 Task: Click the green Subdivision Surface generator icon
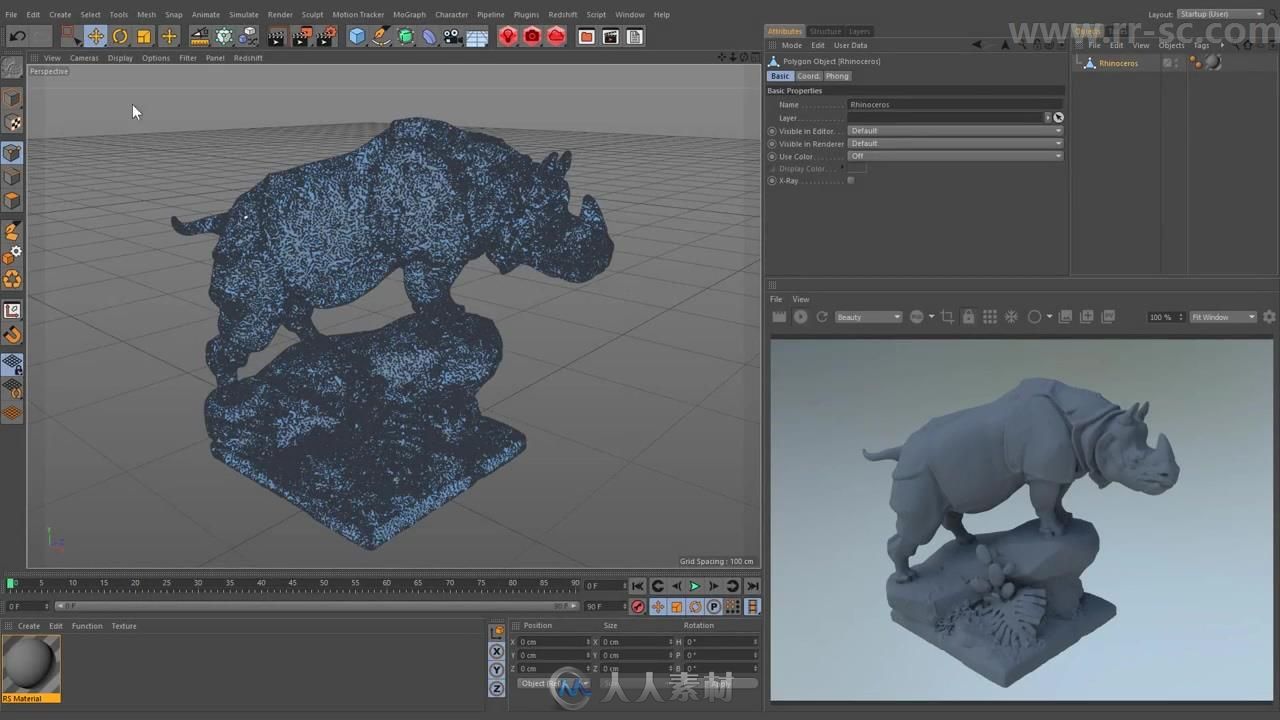pos(405,37)
